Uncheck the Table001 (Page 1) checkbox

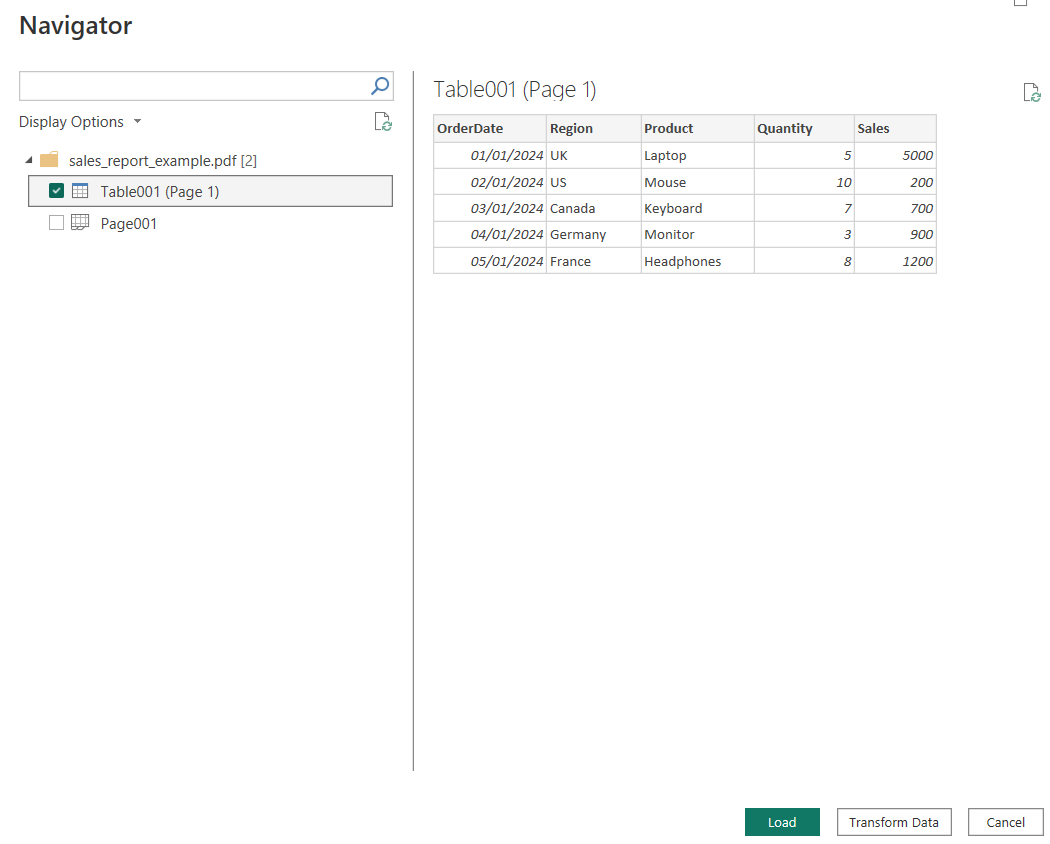click(x=57, y=191)
